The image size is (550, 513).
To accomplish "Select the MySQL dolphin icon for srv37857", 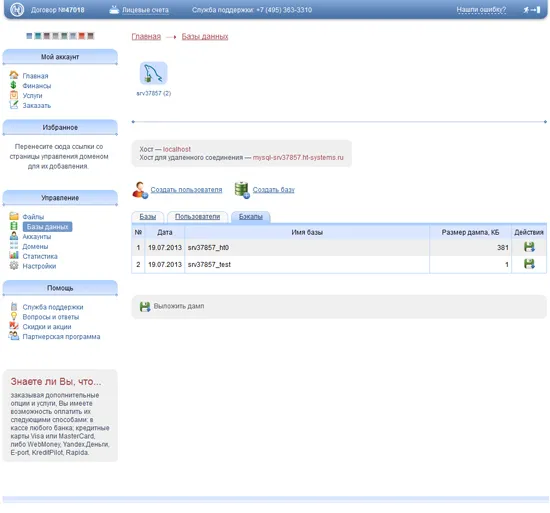I will pos(154,73).
